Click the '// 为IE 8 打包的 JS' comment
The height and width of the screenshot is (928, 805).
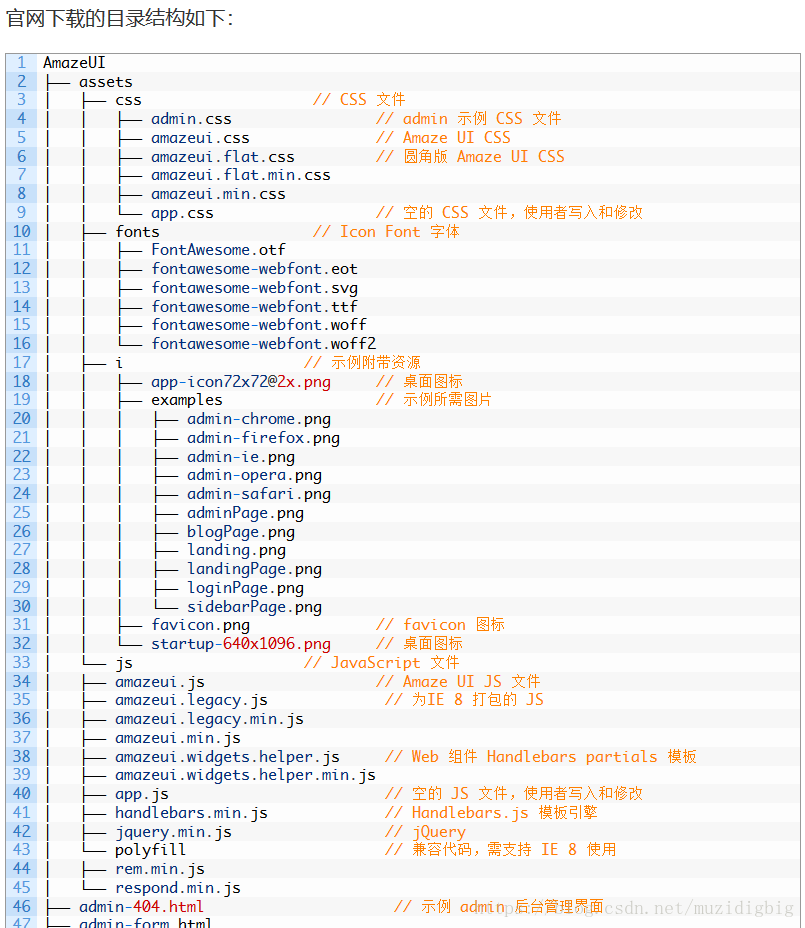coord(465,700)
